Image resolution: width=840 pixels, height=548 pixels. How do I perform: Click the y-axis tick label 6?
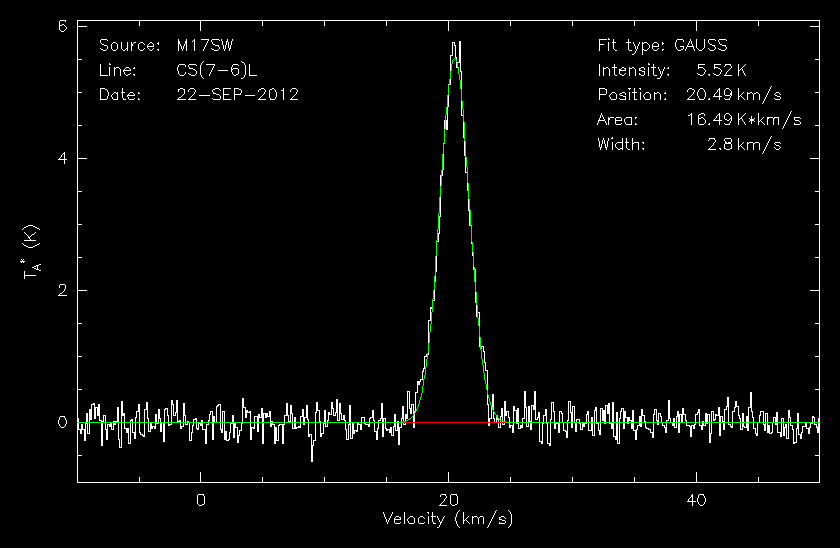63,26
